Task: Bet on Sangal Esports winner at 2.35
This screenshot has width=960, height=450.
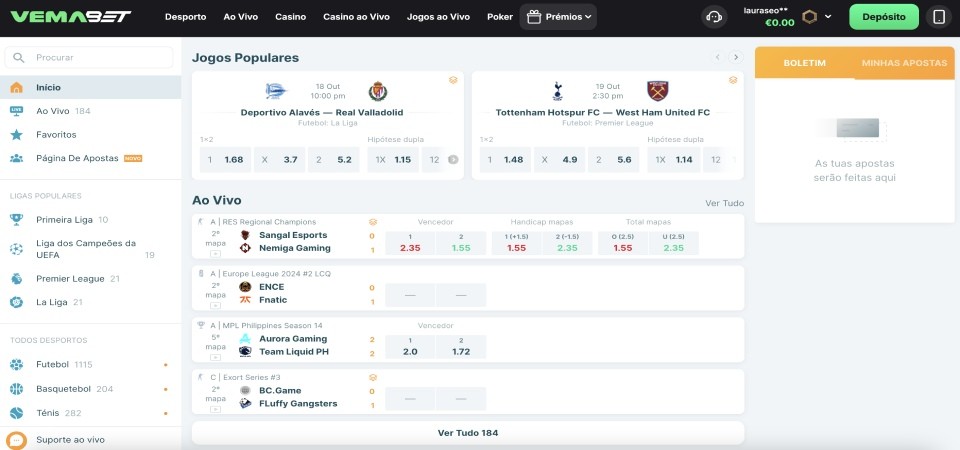Action: click(x=410, y=243)
